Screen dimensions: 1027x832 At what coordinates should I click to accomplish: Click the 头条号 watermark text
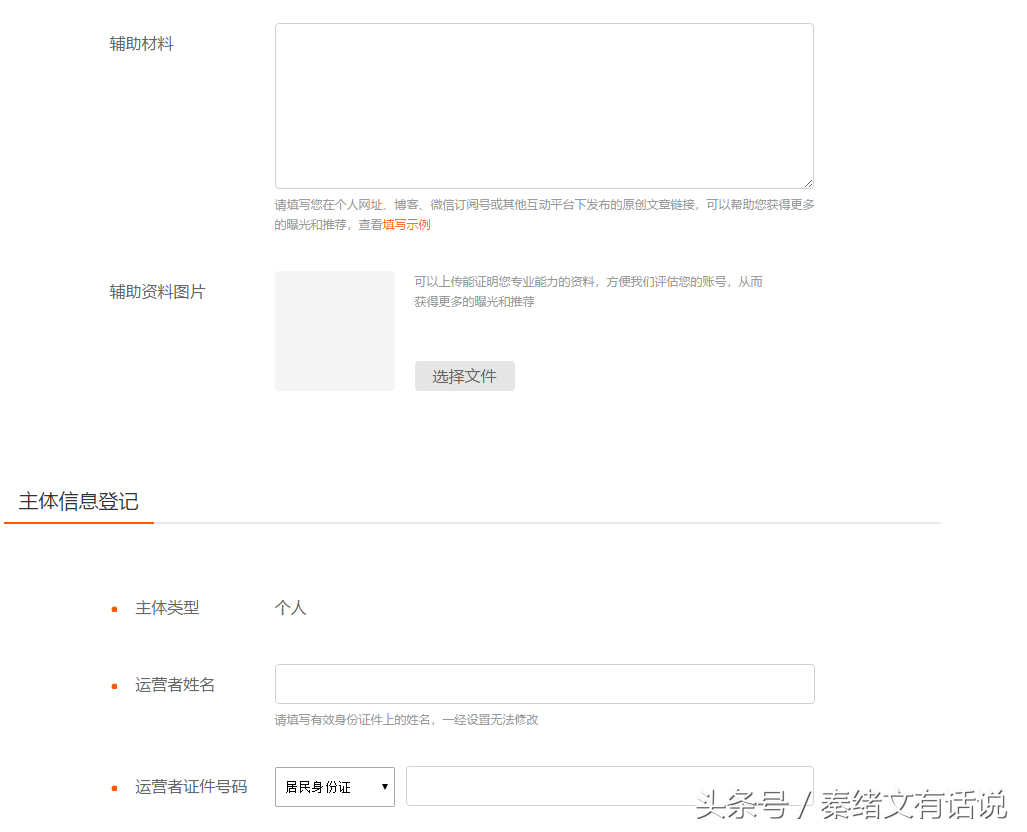[x=740, y=805]
